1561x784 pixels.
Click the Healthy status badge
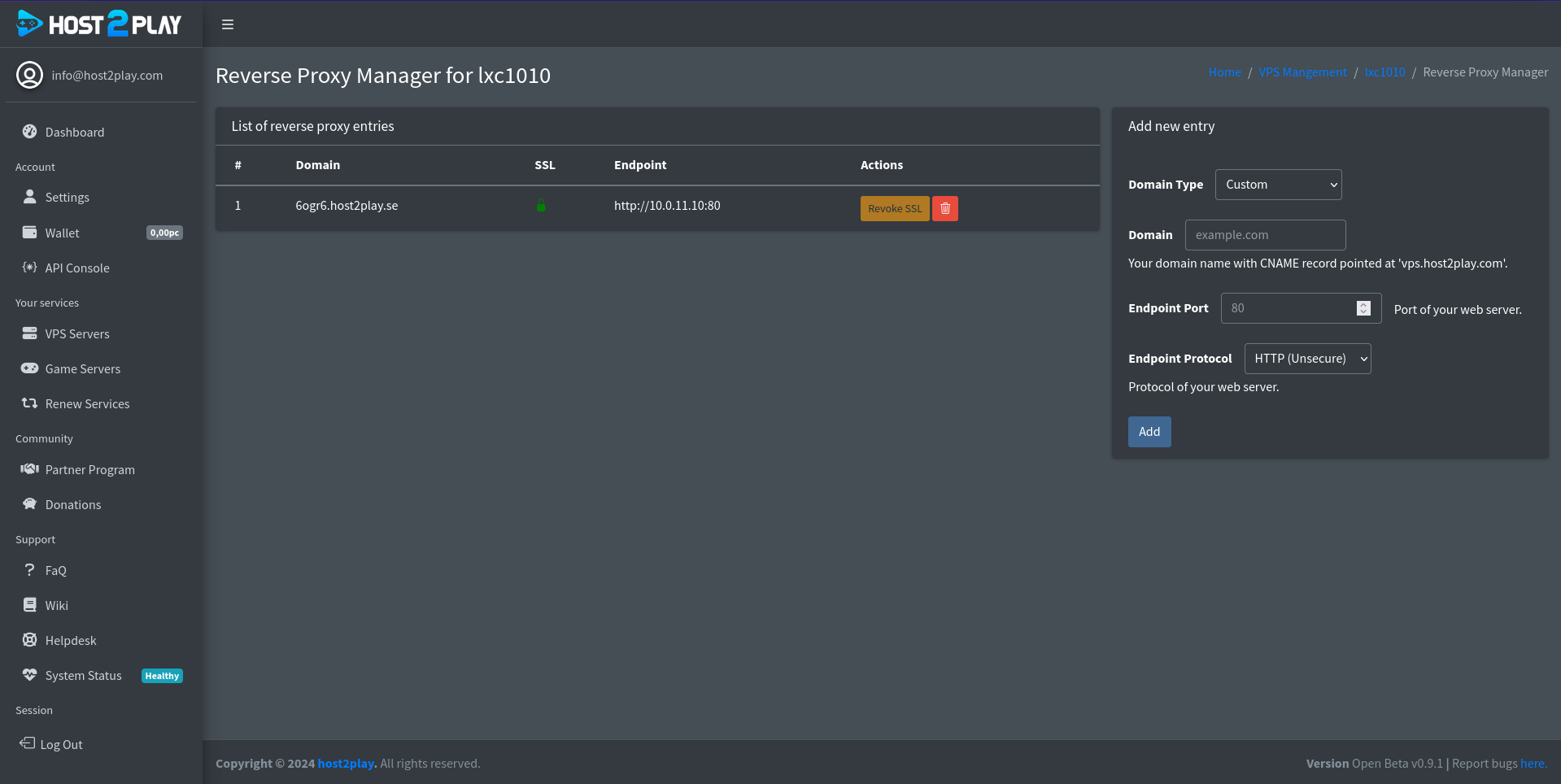coord(162,676)
